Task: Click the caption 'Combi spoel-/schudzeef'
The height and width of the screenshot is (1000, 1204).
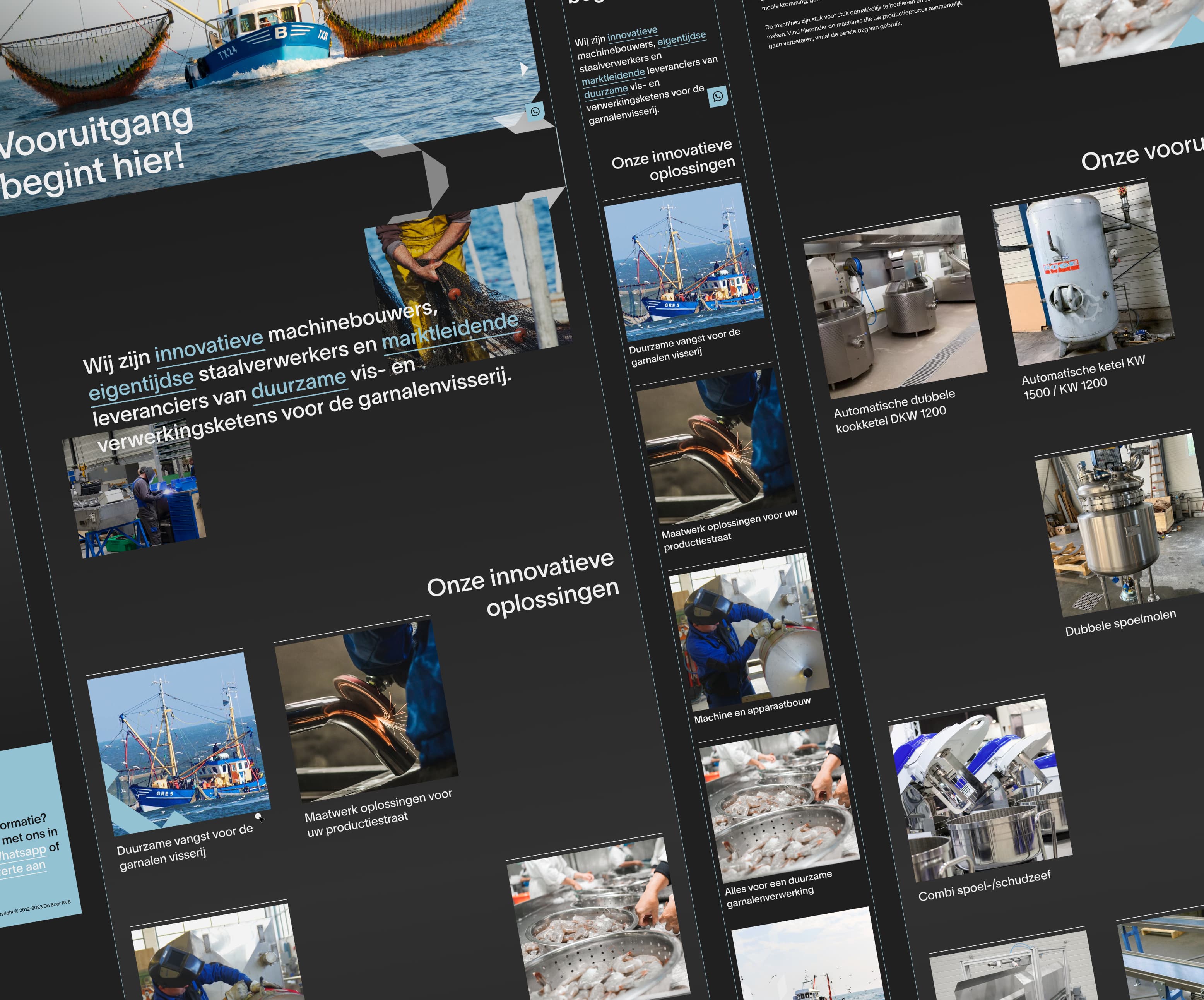Action: pos(984,885)
